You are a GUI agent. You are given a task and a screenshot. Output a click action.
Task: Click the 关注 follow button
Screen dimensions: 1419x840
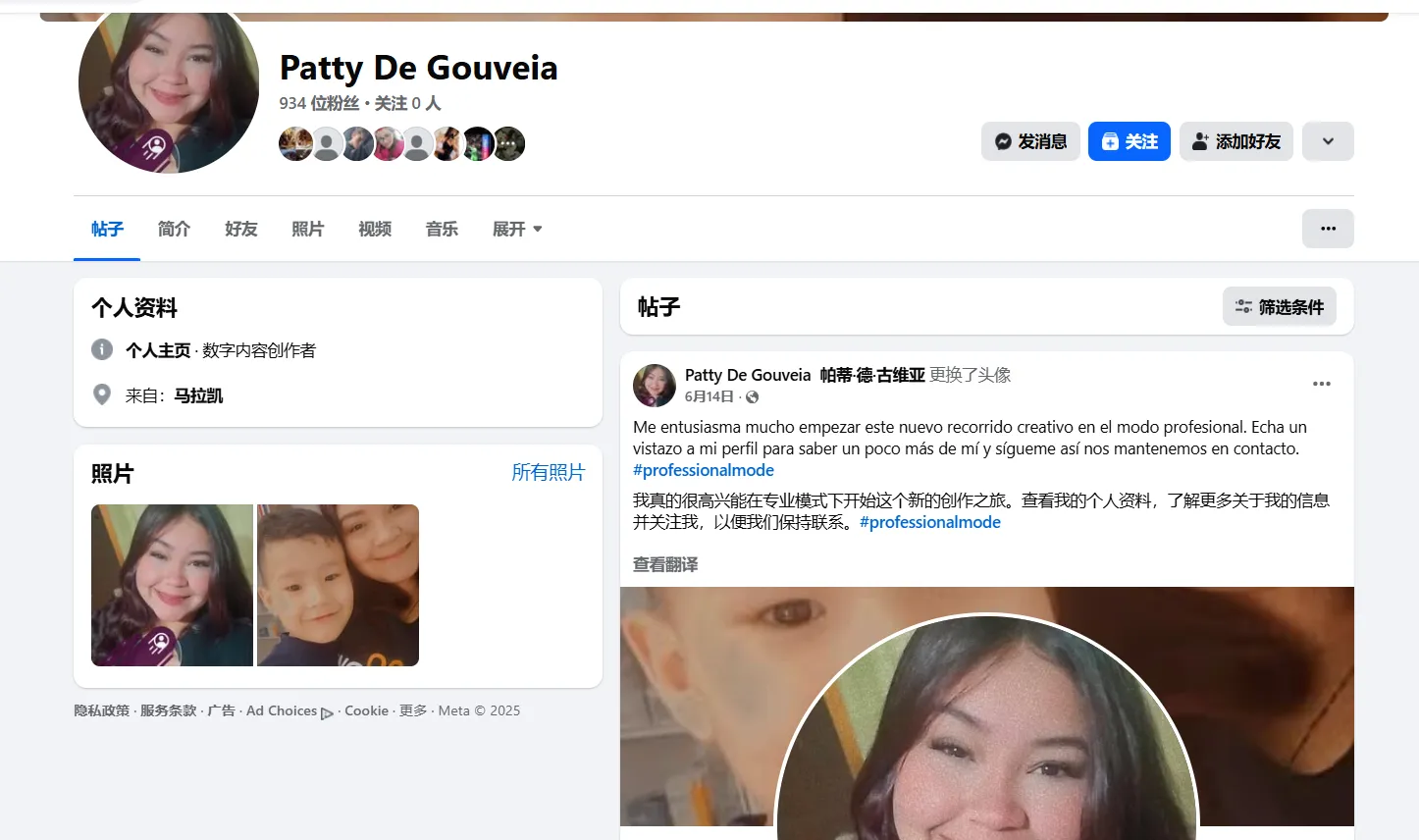(1129, 140)
